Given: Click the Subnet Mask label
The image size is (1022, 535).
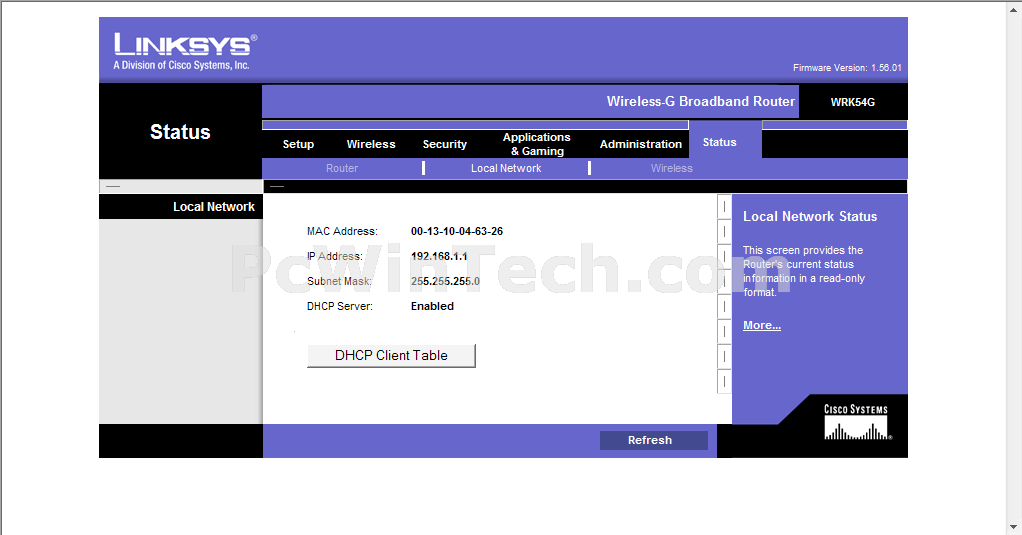Looking at the screenshot, I should point(340,282).
